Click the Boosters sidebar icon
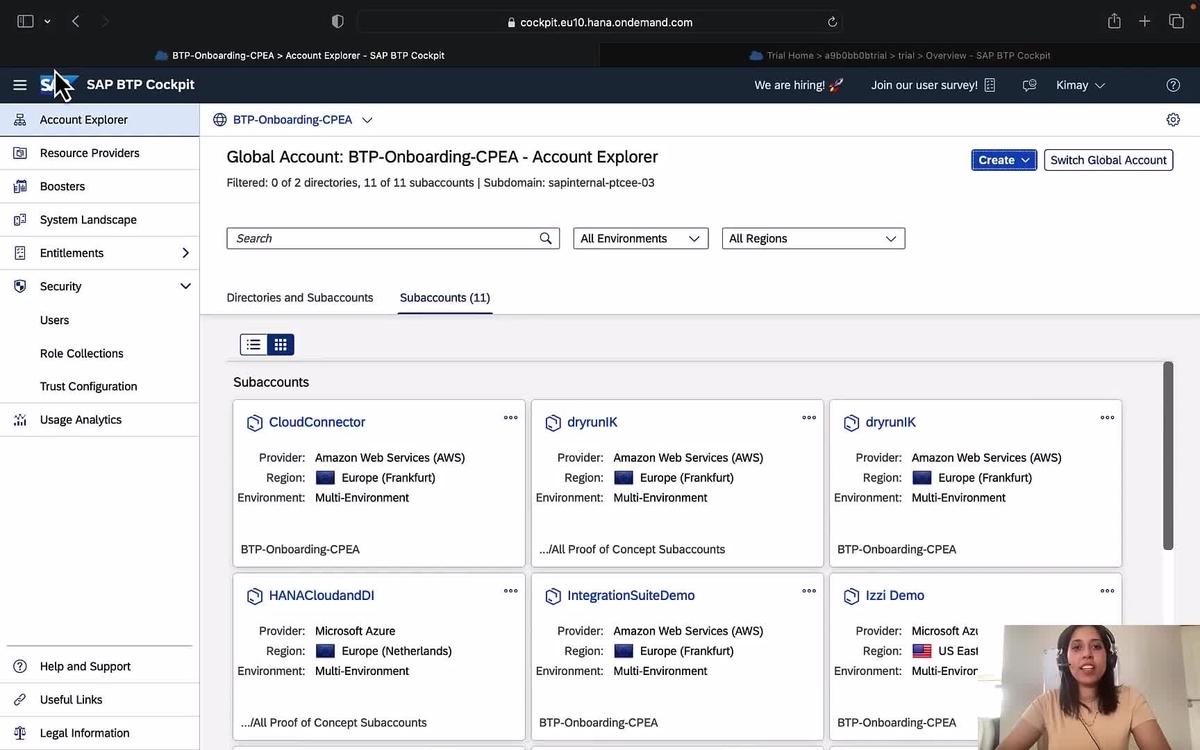 20,186
